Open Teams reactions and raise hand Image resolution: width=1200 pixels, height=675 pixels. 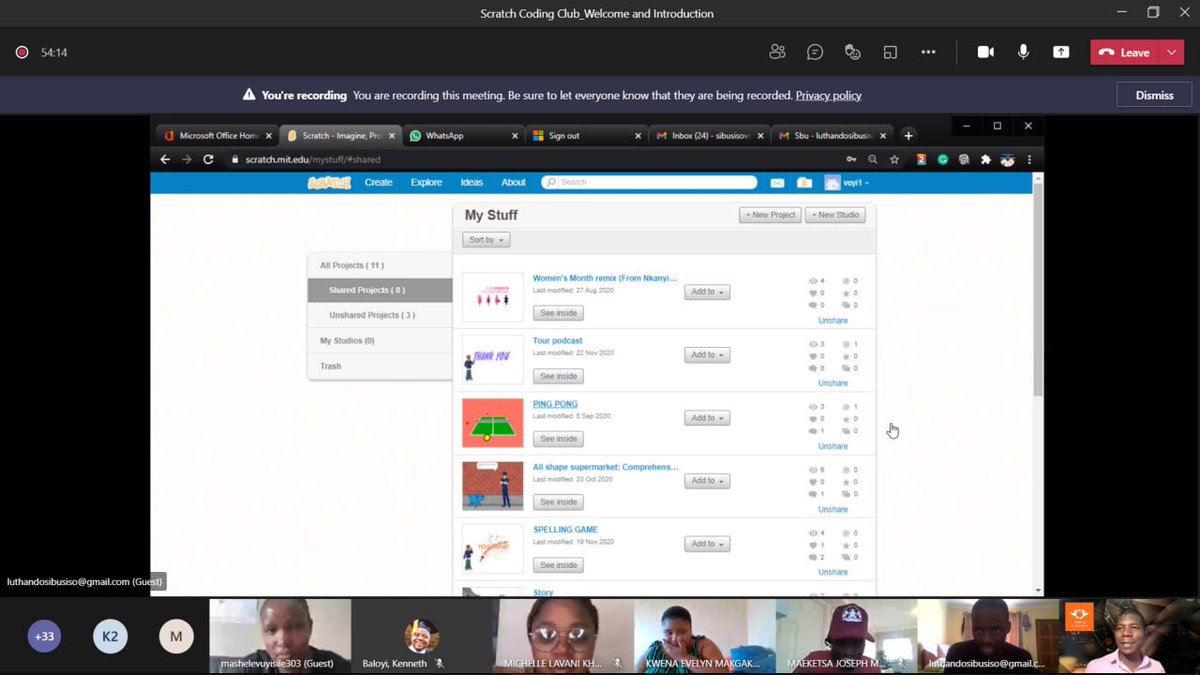click(x=853, y=52)
